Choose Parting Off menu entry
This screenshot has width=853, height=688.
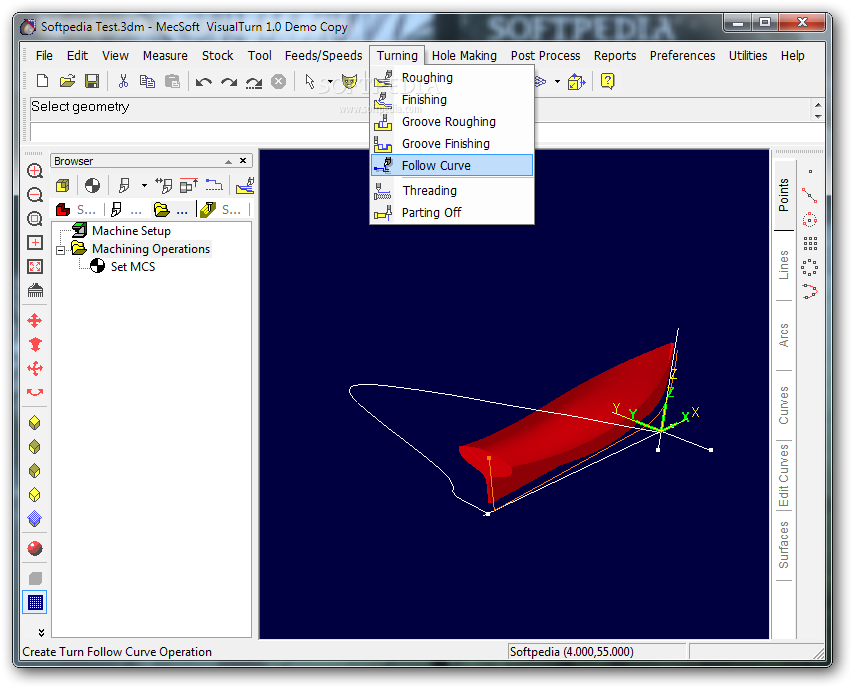(x=452, y=213)
